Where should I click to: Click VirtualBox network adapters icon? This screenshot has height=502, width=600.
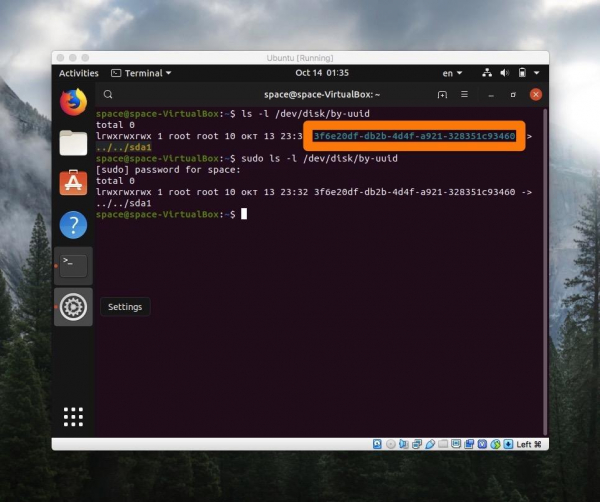click(417, 444)
